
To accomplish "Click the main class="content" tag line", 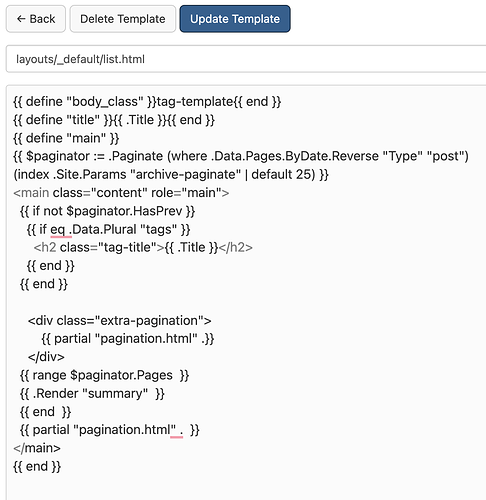I will (121, 193).
